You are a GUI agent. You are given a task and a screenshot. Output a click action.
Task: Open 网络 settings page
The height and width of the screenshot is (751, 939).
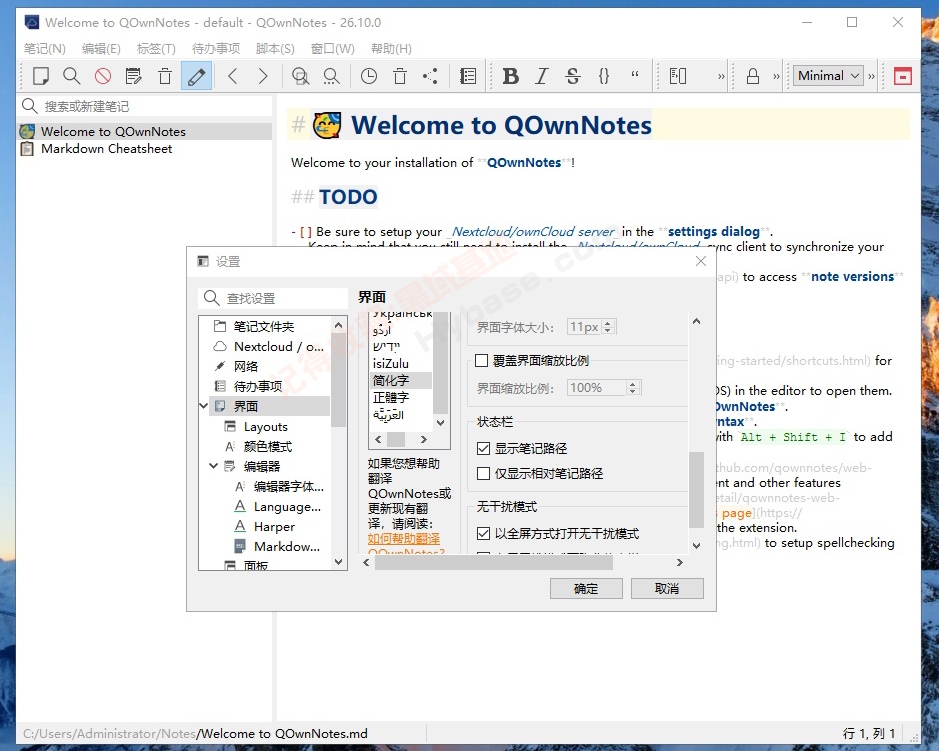point(246,366)
